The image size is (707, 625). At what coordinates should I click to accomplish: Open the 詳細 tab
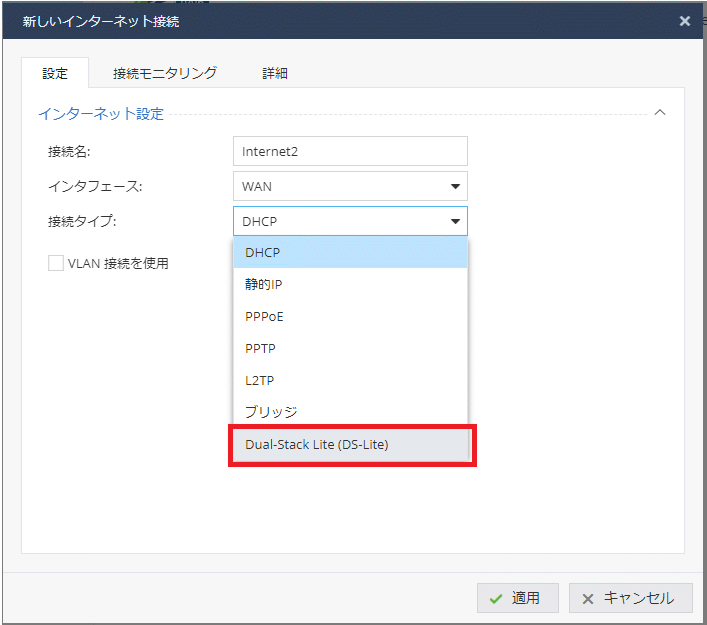275,73
